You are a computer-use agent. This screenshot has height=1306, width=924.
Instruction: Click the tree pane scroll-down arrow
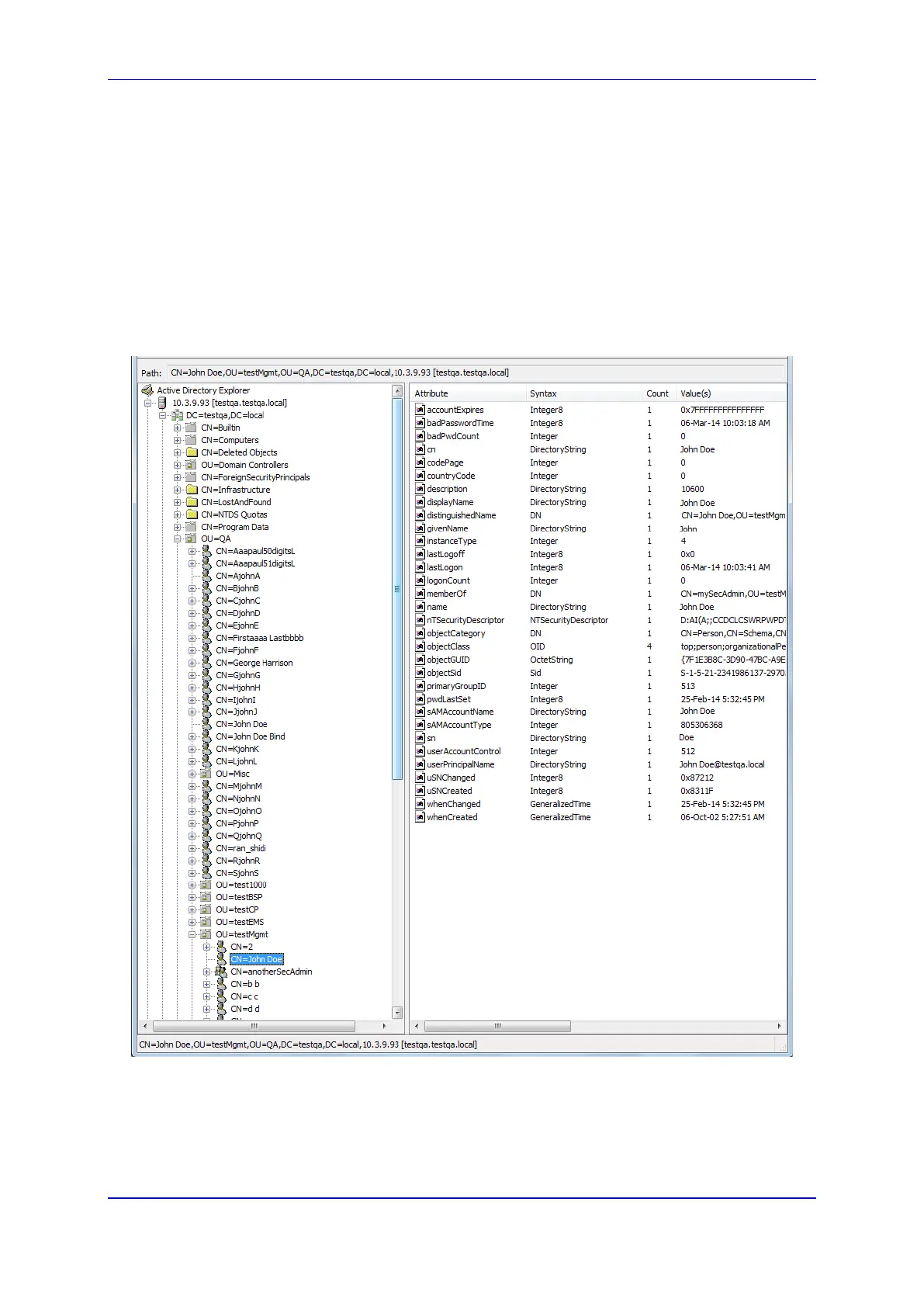coord(398,1013)
